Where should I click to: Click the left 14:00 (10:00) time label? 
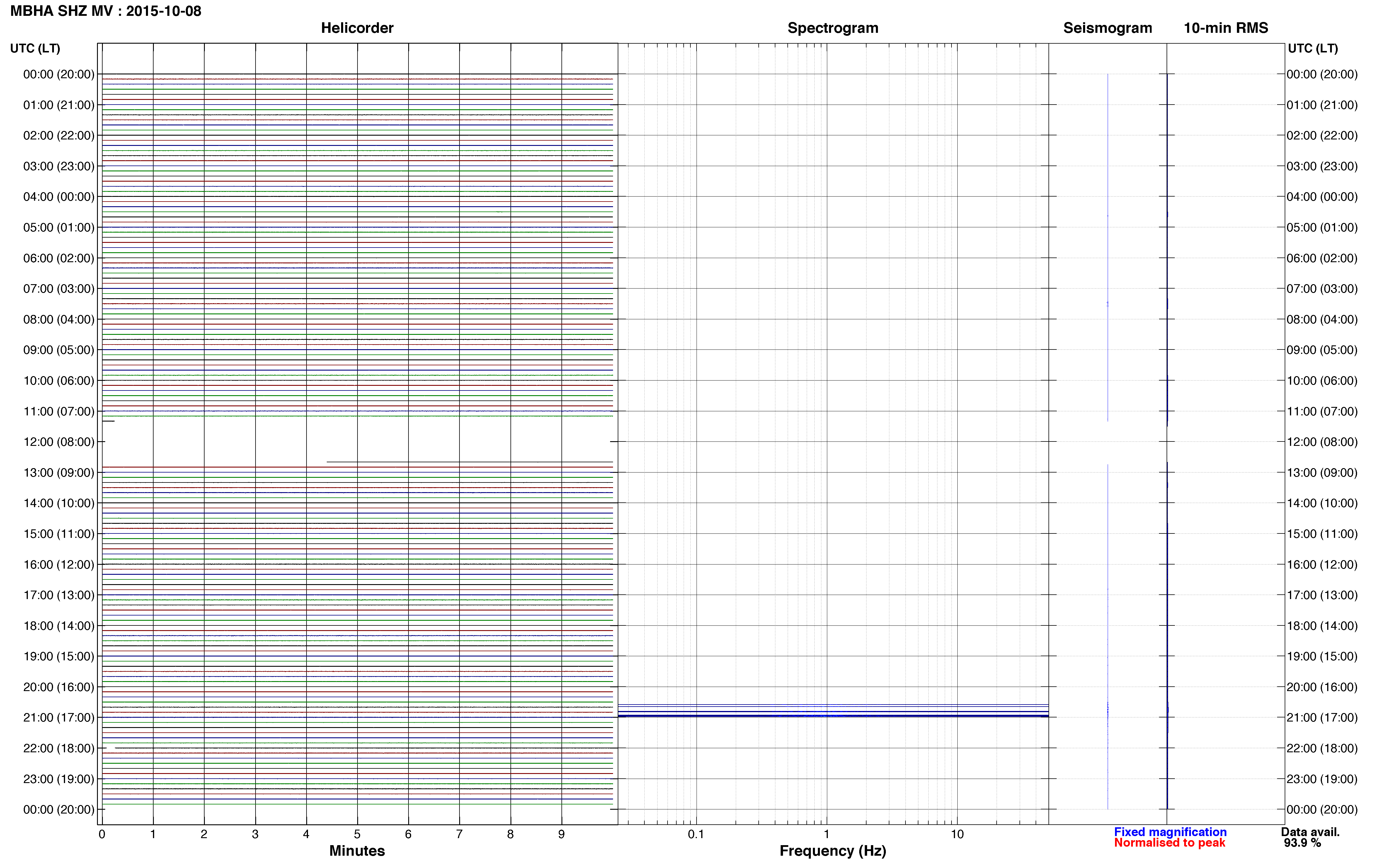(x=59, y=504)
